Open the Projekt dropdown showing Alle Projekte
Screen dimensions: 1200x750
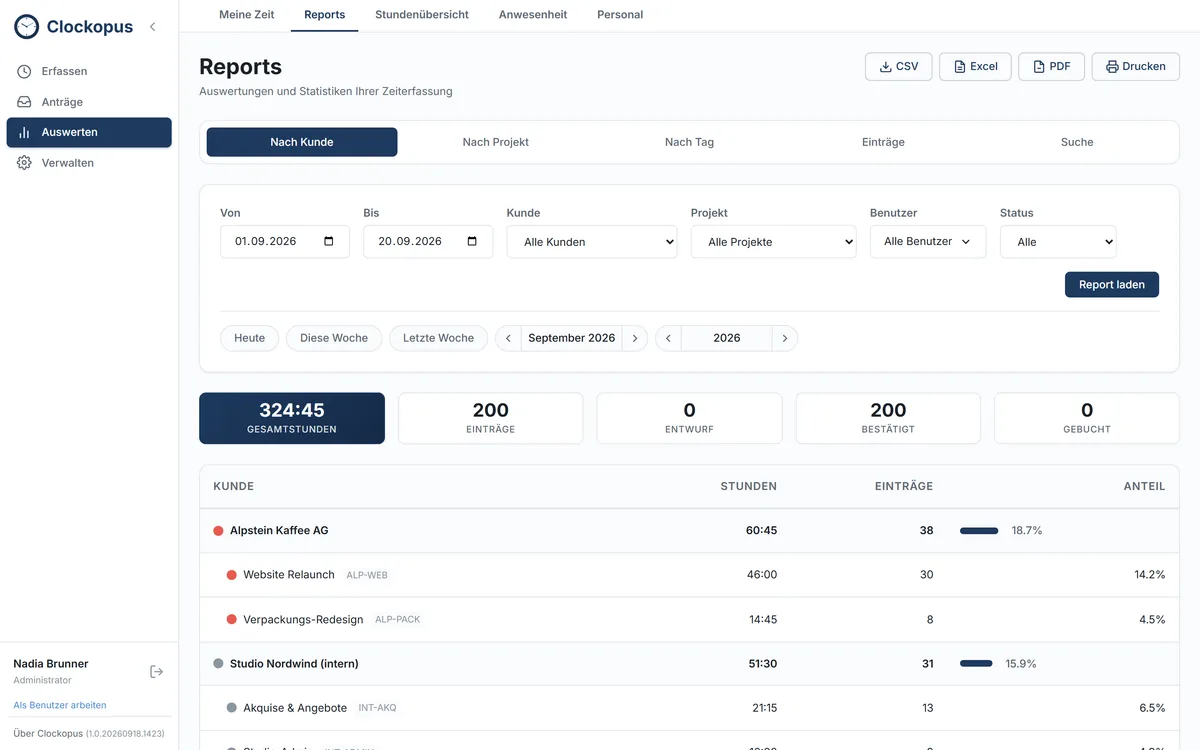773,242
